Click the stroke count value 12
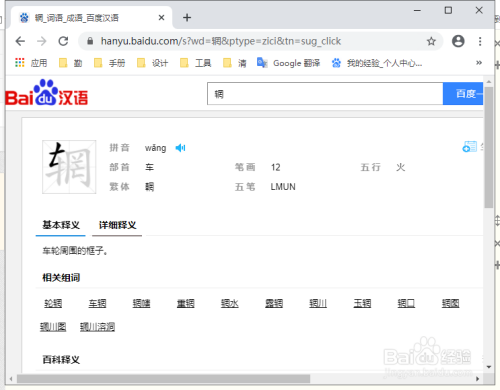The width and height of the screenshot is (500, 390). tap(276, 167)
